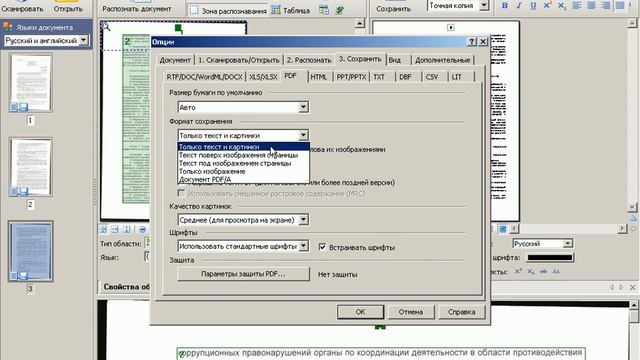The height and width of the screenshot is (360, 640).
Task: Click the green pencil toolbar icon
Action: 340,10
